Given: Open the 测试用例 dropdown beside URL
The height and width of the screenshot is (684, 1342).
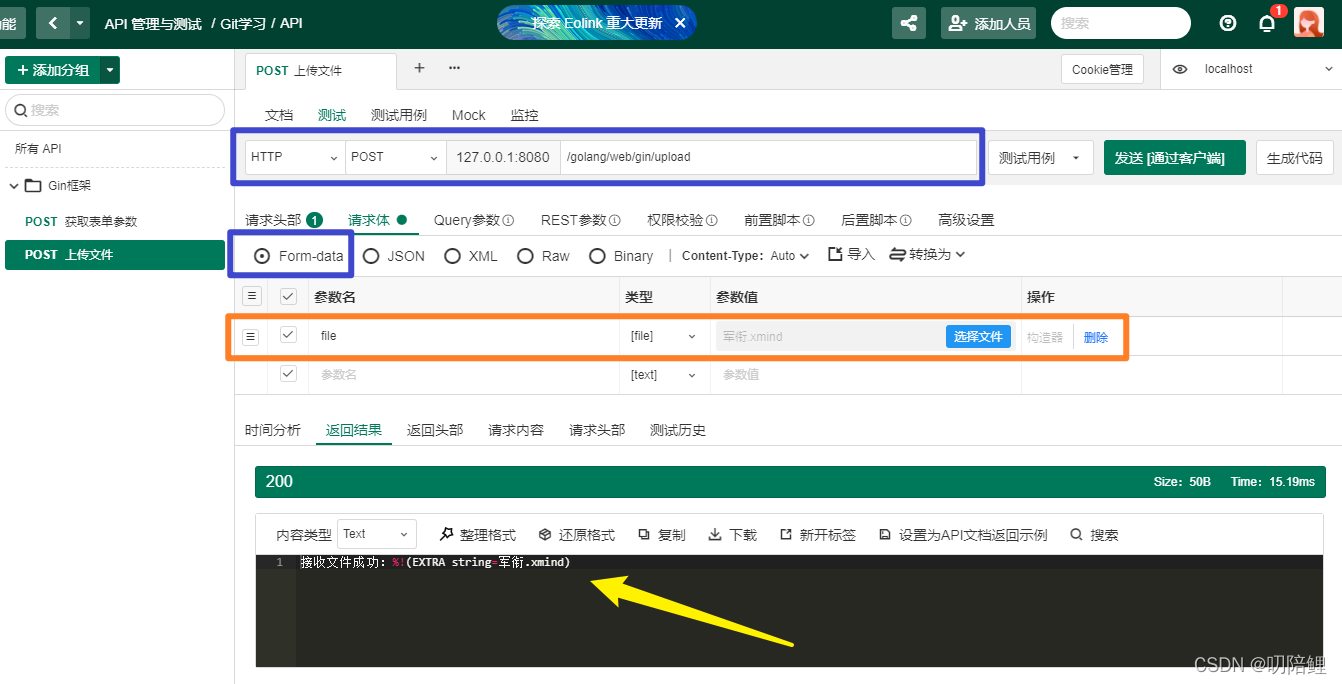Looking at the screenshot, I should [1040, 158].
